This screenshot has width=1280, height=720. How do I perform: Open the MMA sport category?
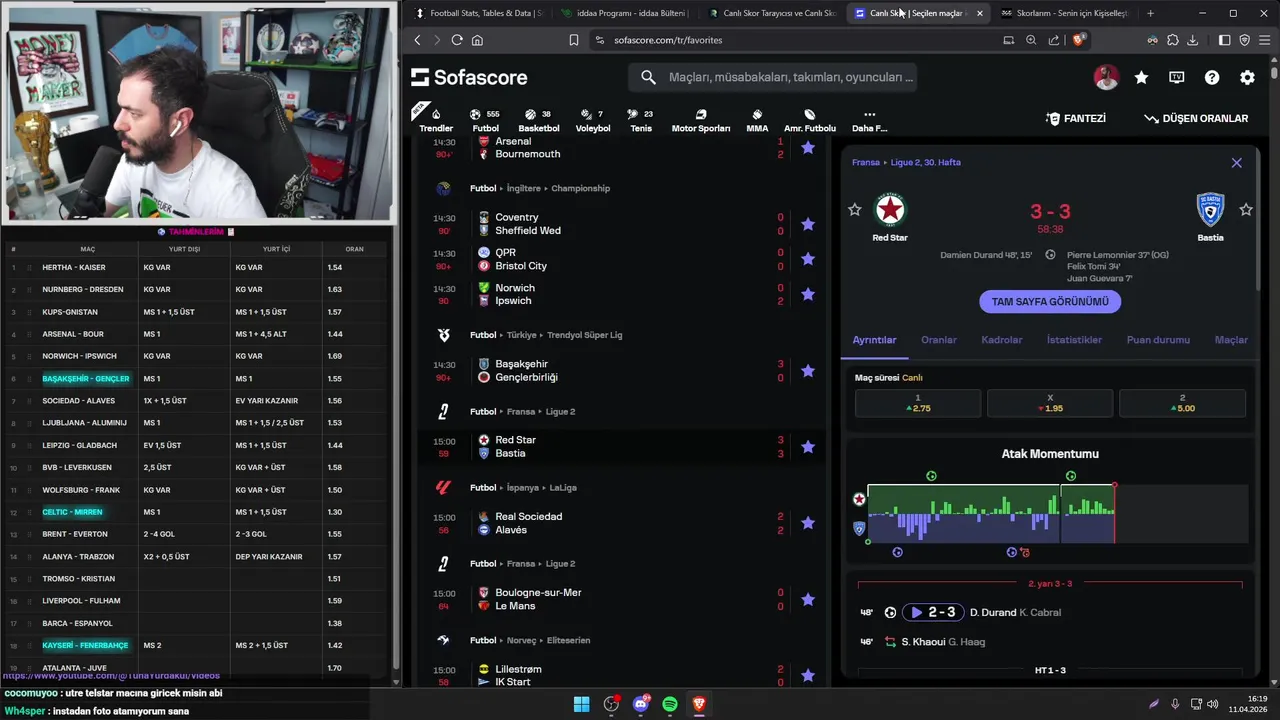point(757,120)
